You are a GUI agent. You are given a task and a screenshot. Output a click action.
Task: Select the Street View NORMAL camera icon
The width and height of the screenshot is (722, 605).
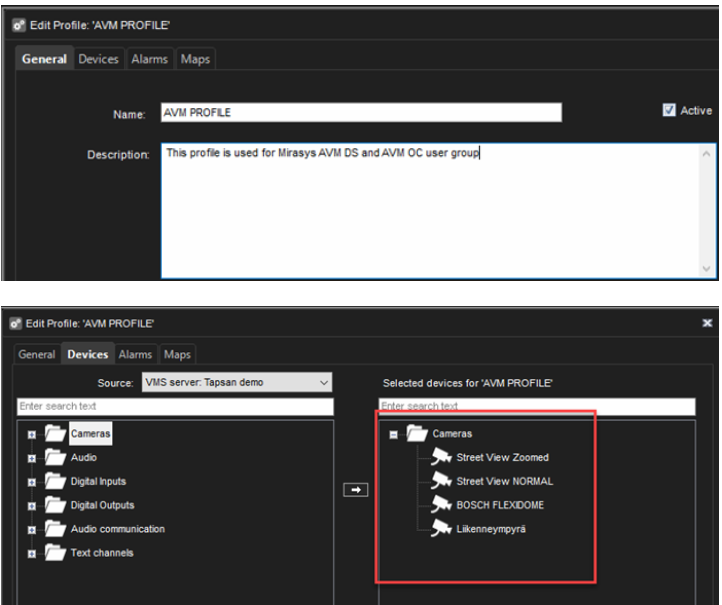[x=441, y=481]
